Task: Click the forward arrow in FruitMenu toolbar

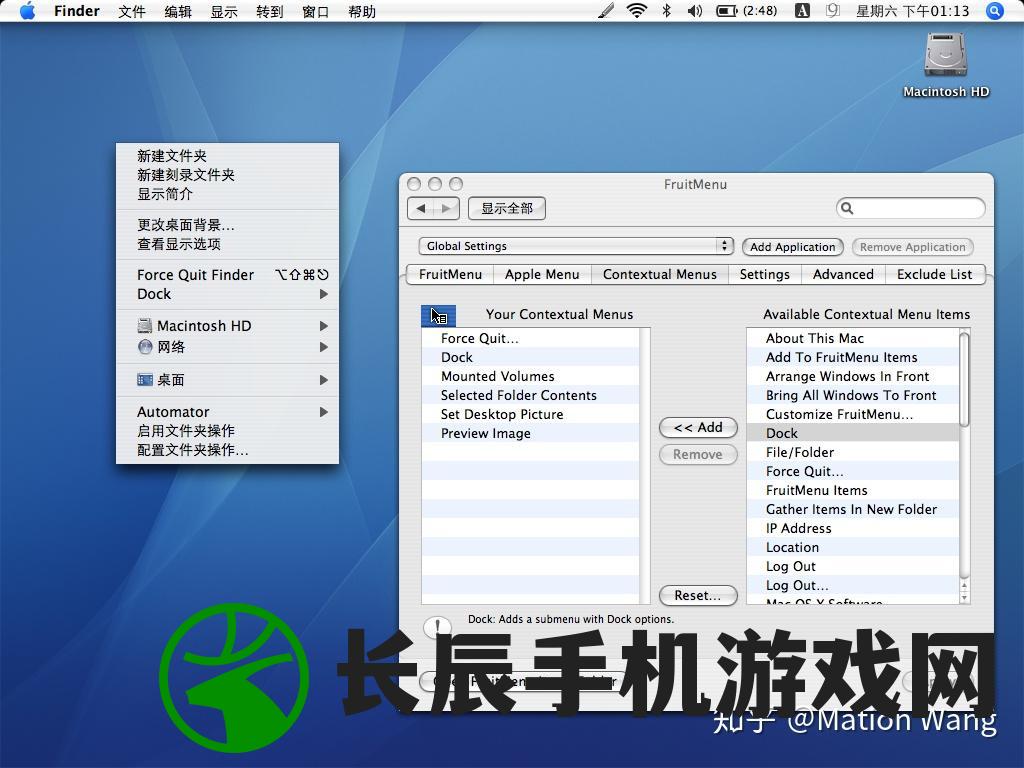Action: [447, 208]
